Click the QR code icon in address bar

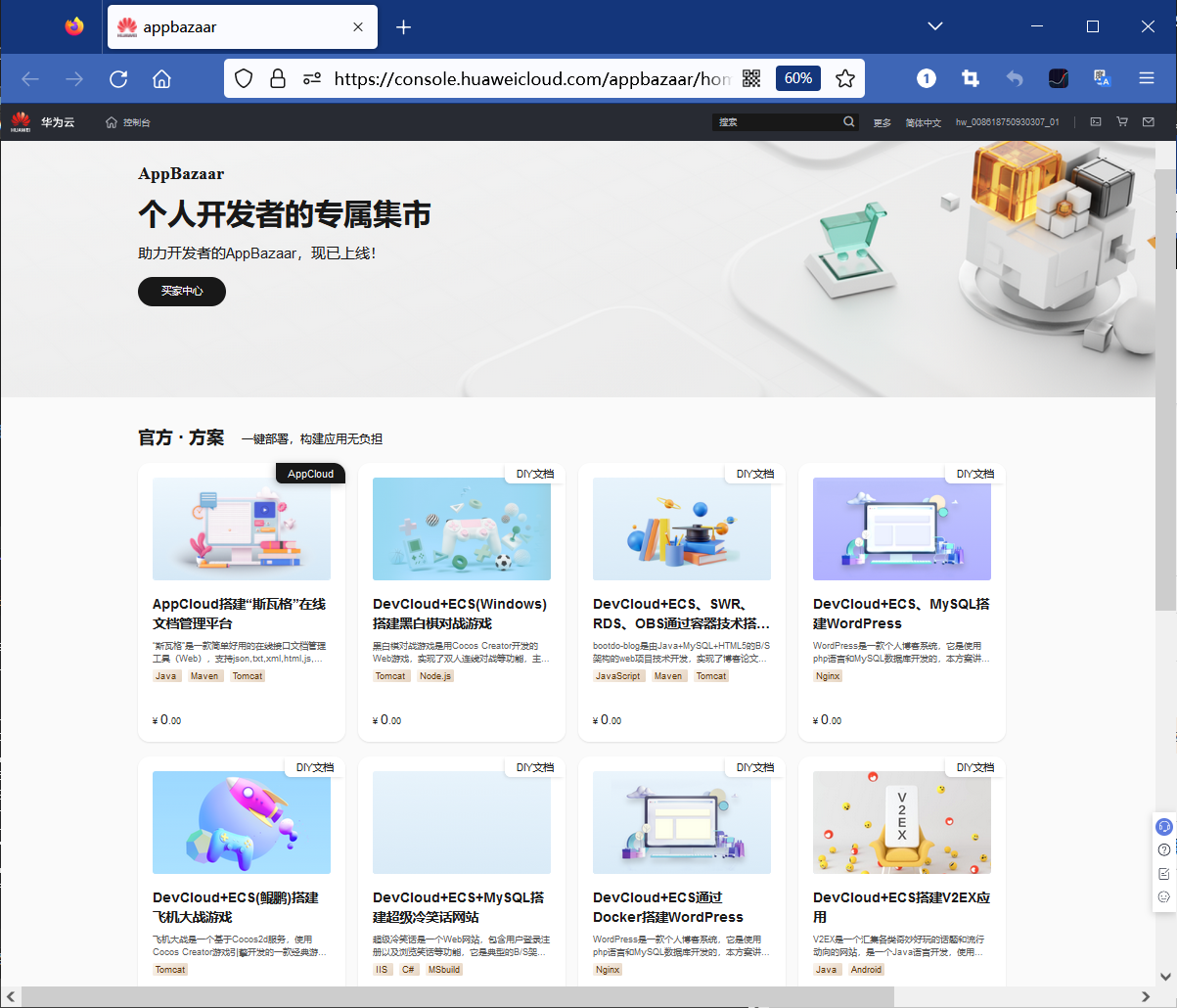(751, 78)
